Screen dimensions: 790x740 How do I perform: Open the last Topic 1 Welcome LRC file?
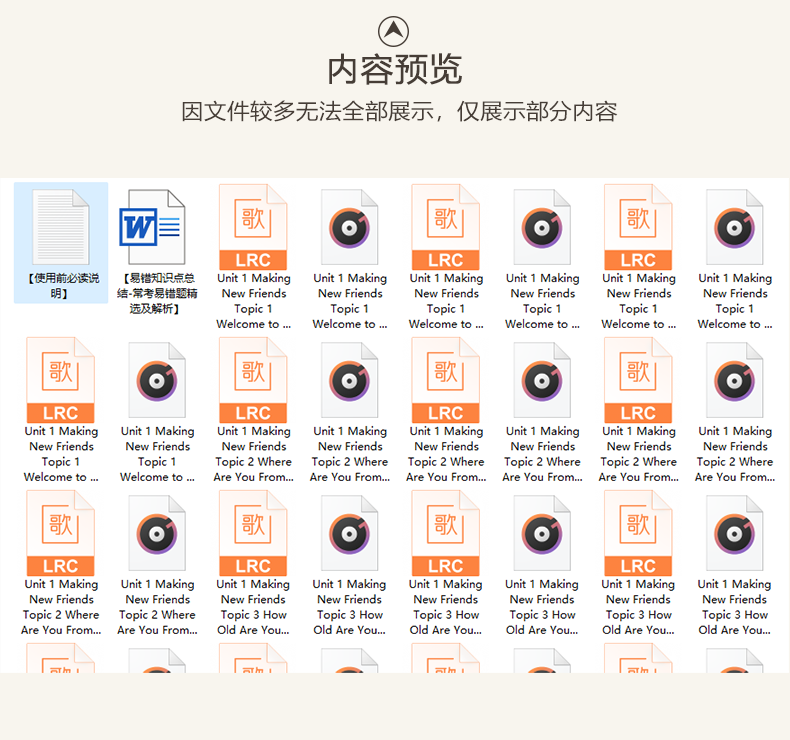[60, 410]
